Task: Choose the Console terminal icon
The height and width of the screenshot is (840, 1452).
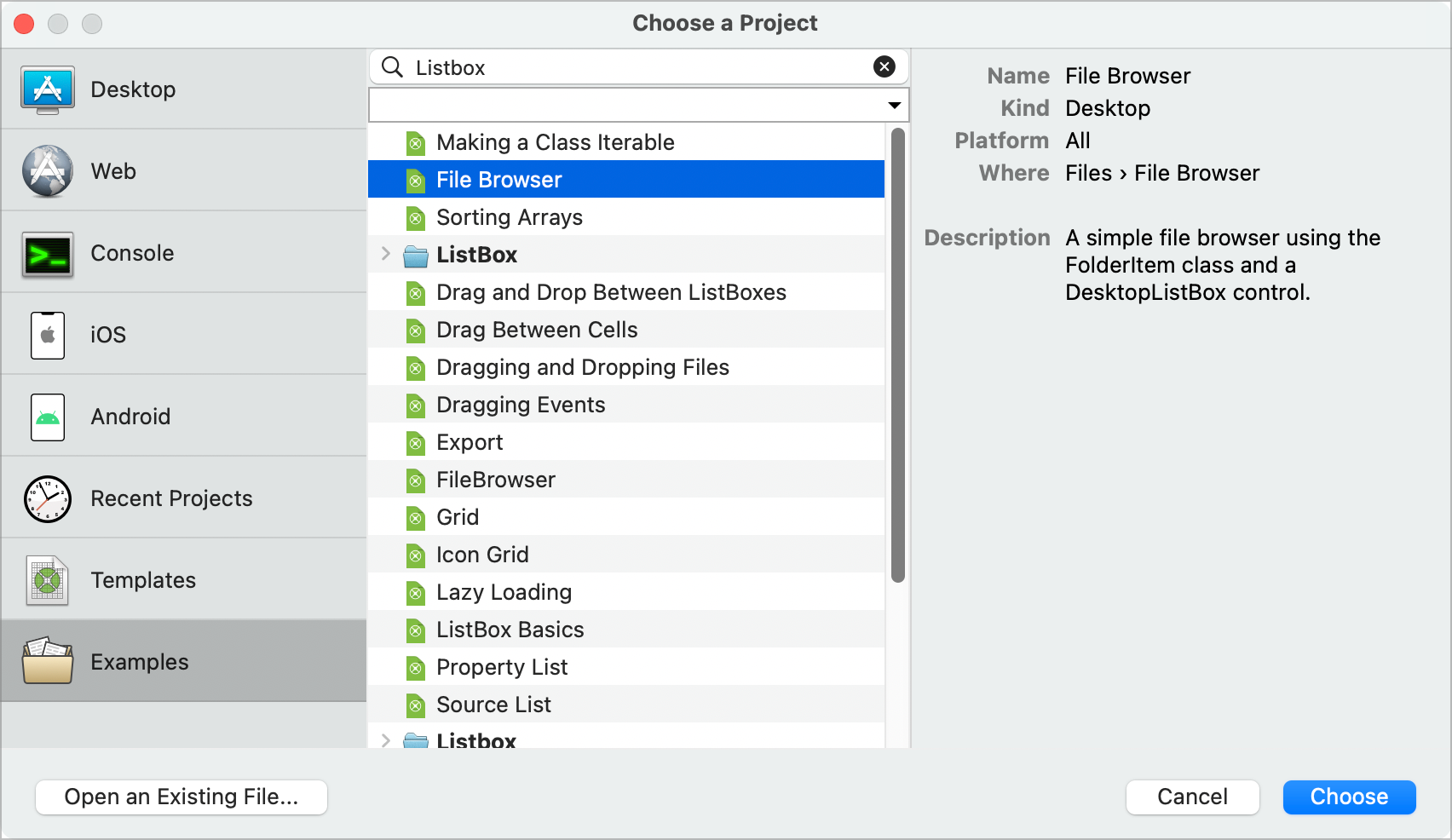Action: [x=48, y=253]
